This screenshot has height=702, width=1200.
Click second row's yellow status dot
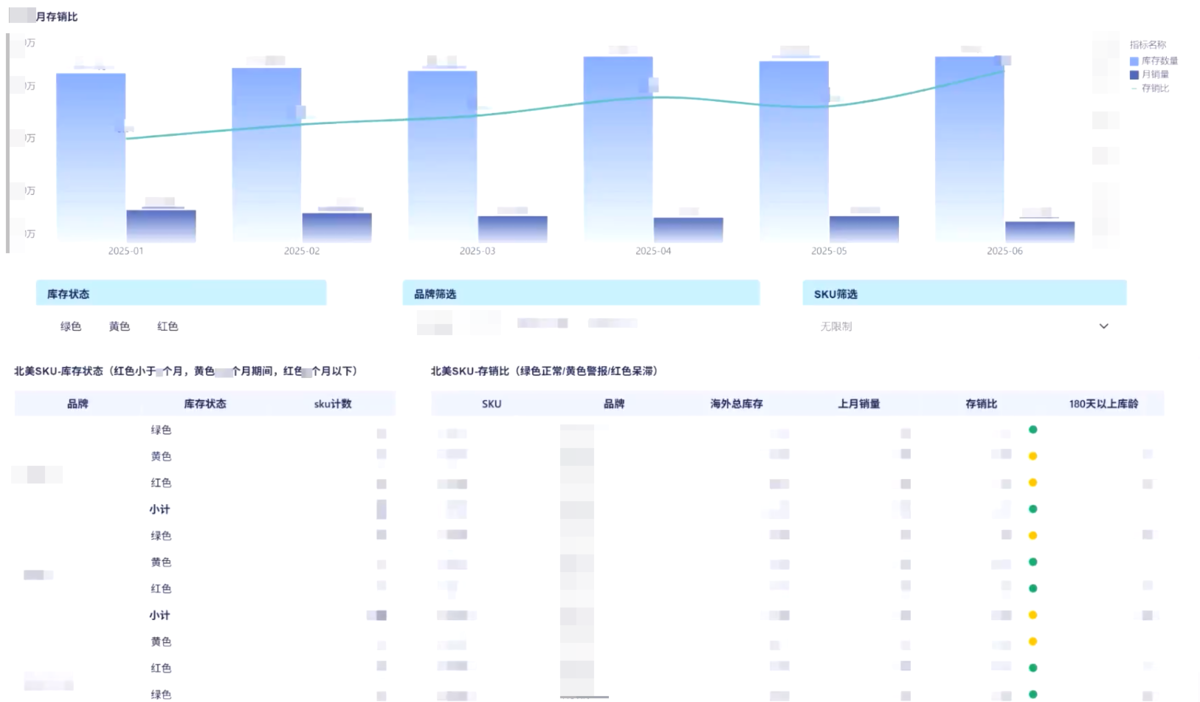[x=1033, y=456]
